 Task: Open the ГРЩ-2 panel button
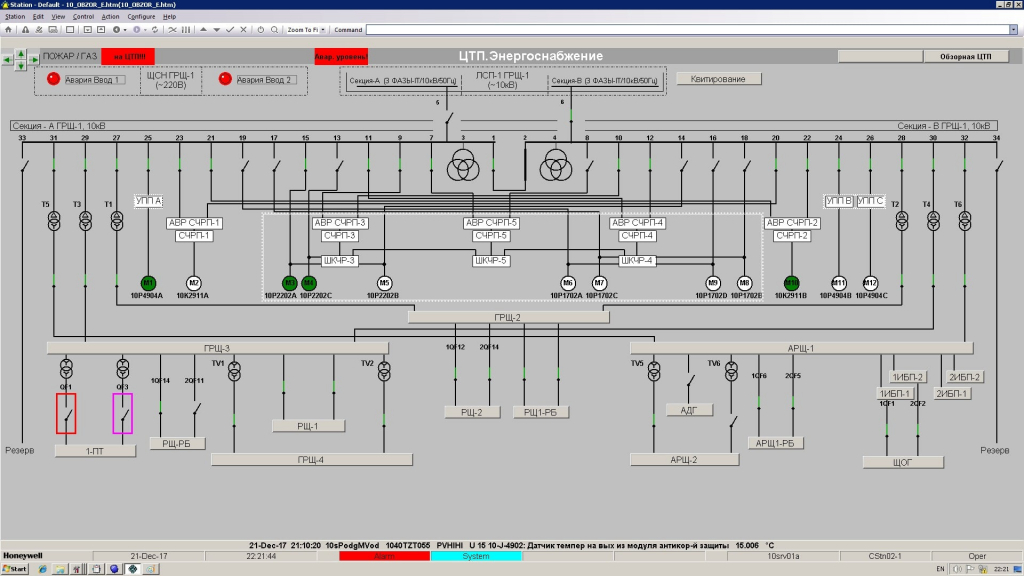[x=508, y=317]
